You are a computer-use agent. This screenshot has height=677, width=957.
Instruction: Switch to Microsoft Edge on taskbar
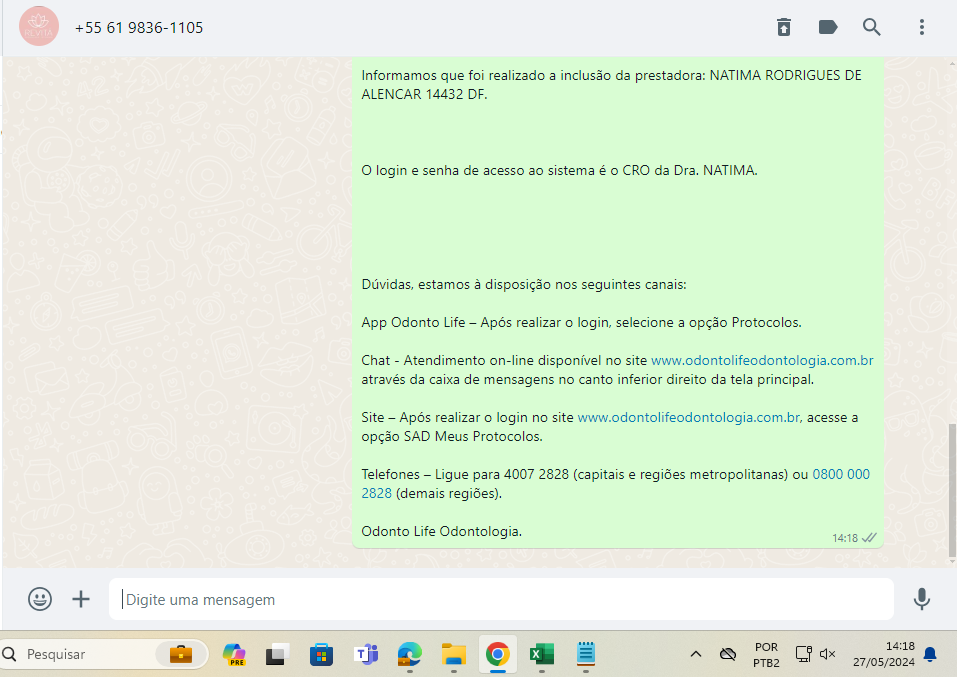click(410, 654)
